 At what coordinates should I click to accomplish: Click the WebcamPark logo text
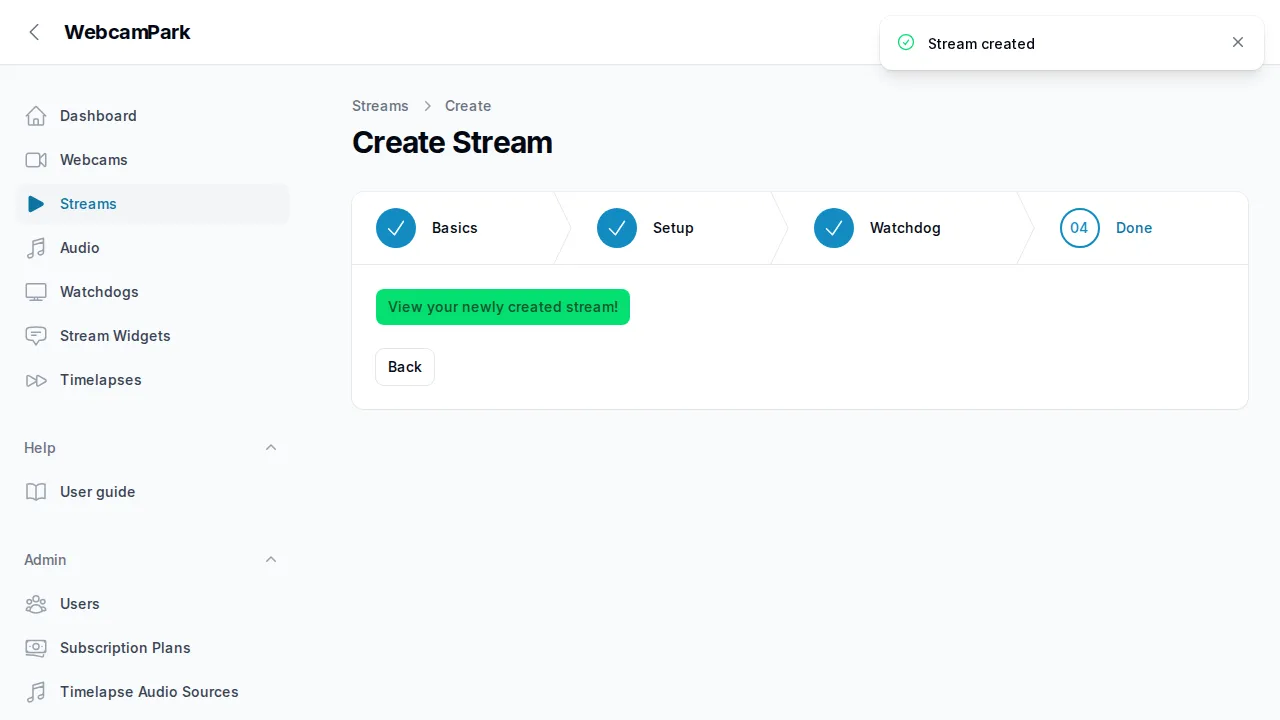point(127,32)
